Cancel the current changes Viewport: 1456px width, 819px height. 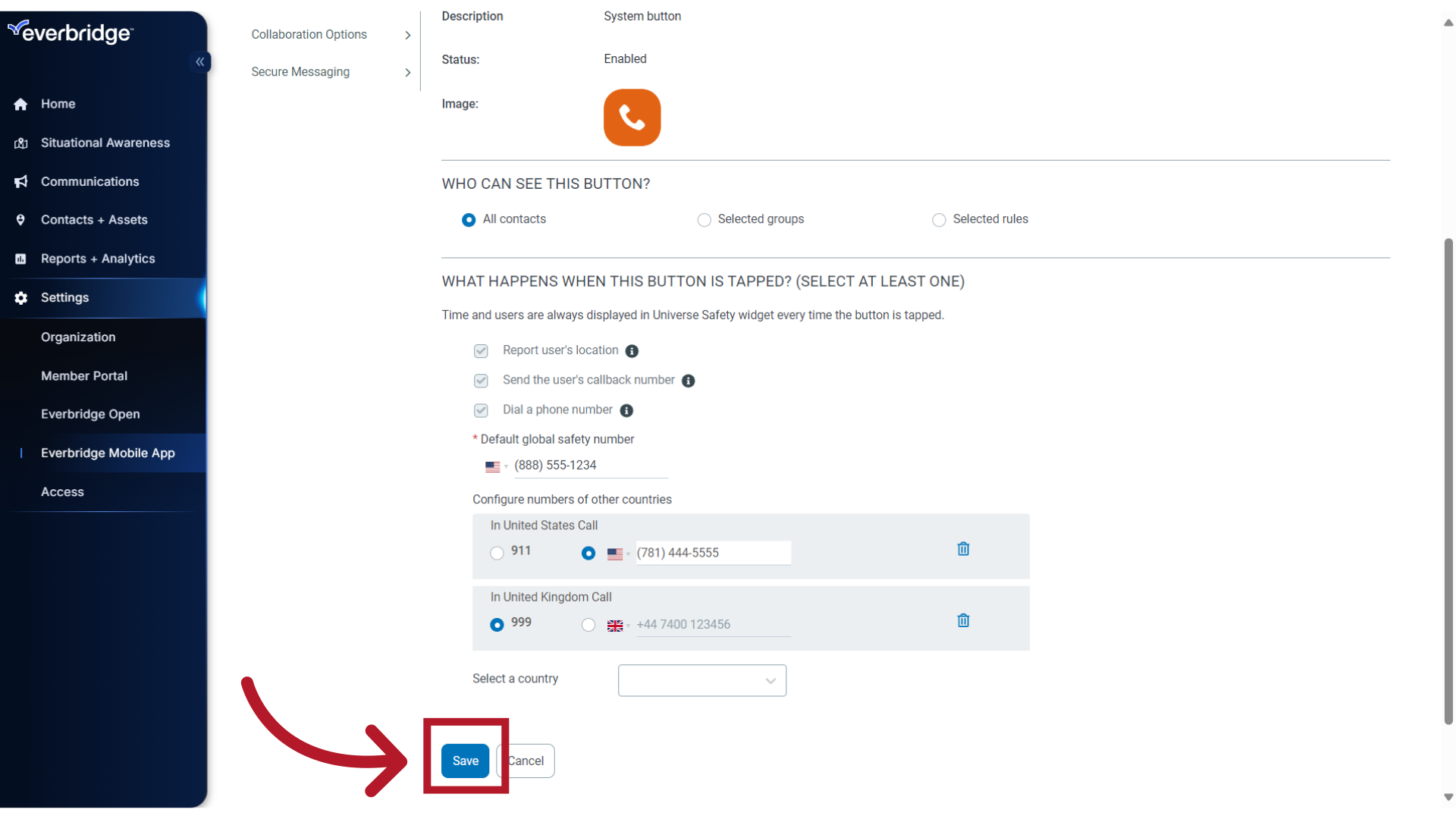[526, 761]
